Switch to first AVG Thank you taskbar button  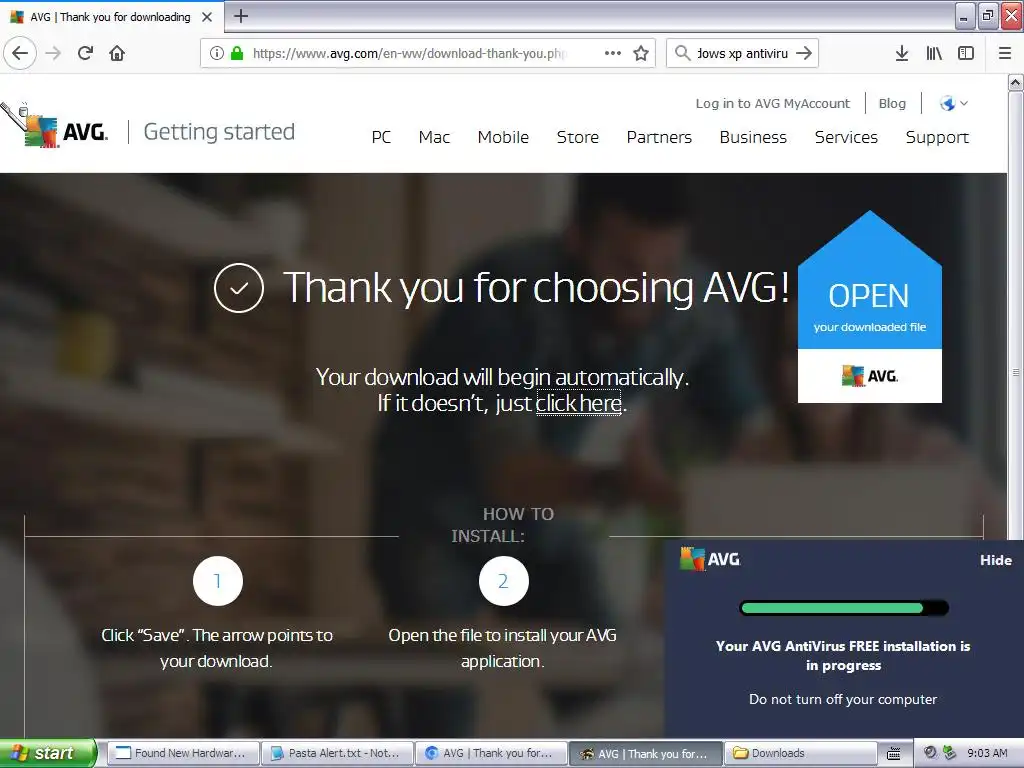(491, 753)
